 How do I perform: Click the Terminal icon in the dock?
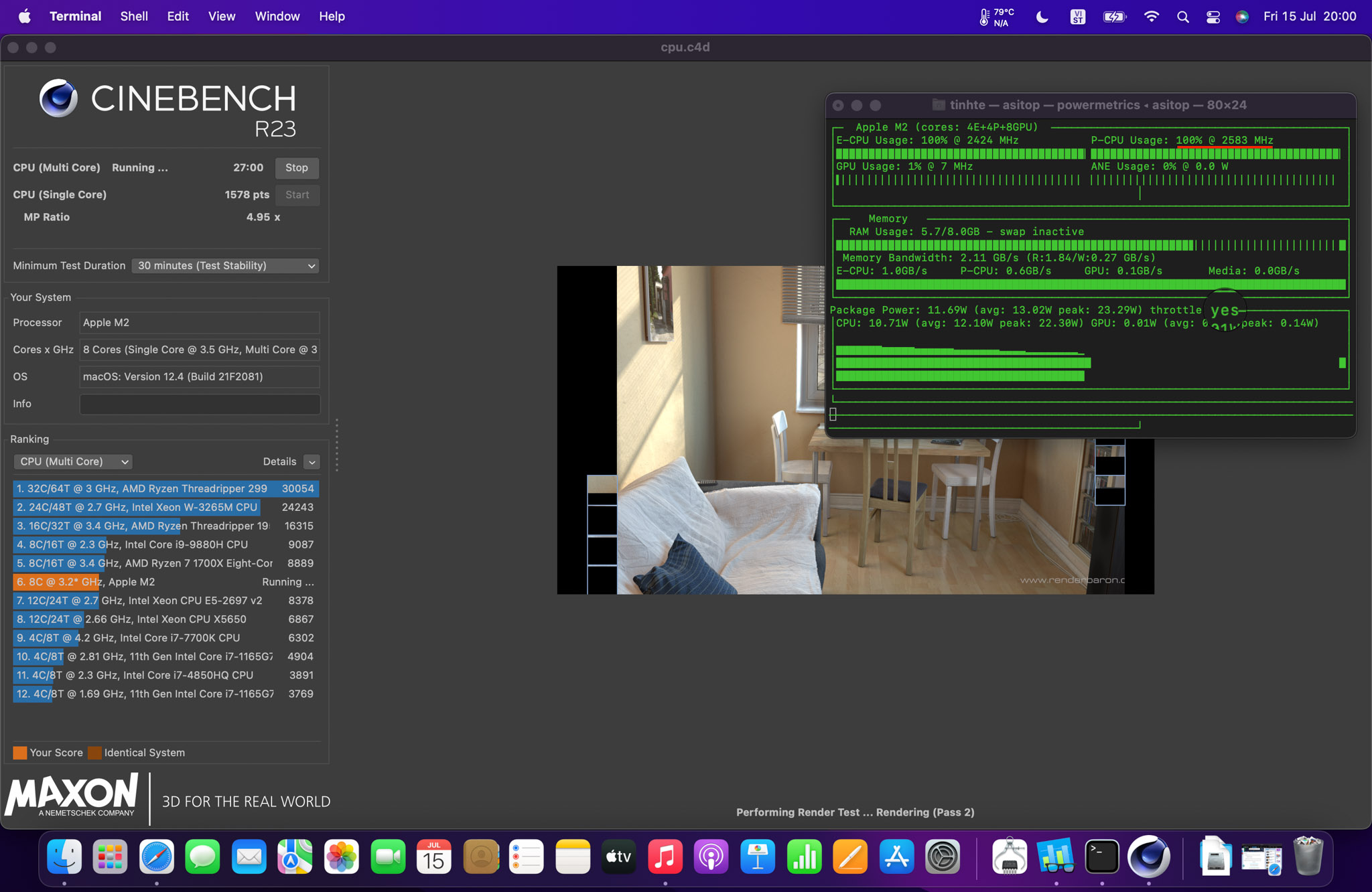(1101, 857)
